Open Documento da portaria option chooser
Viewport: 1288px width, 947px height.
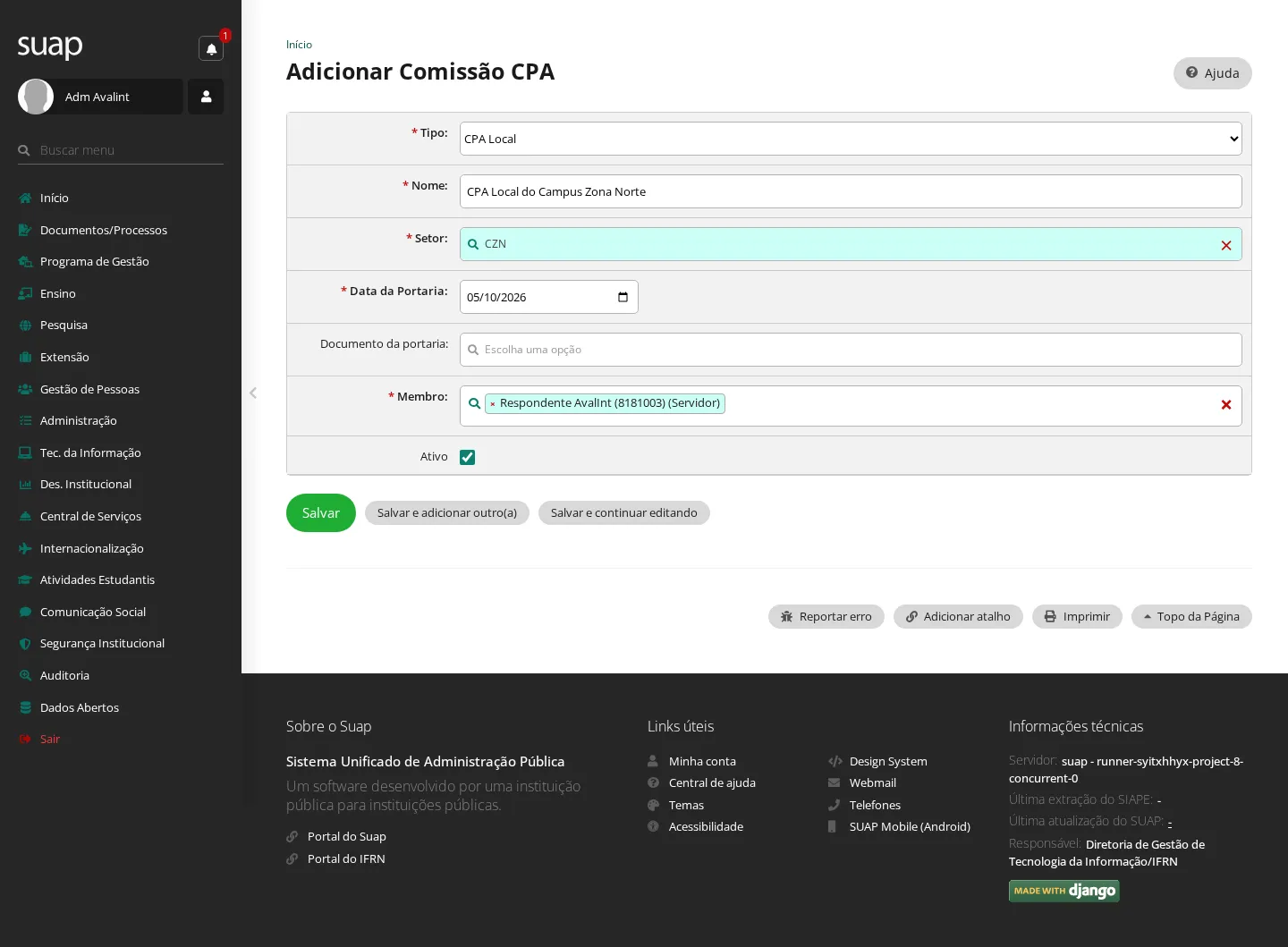(x=851, y=350)
